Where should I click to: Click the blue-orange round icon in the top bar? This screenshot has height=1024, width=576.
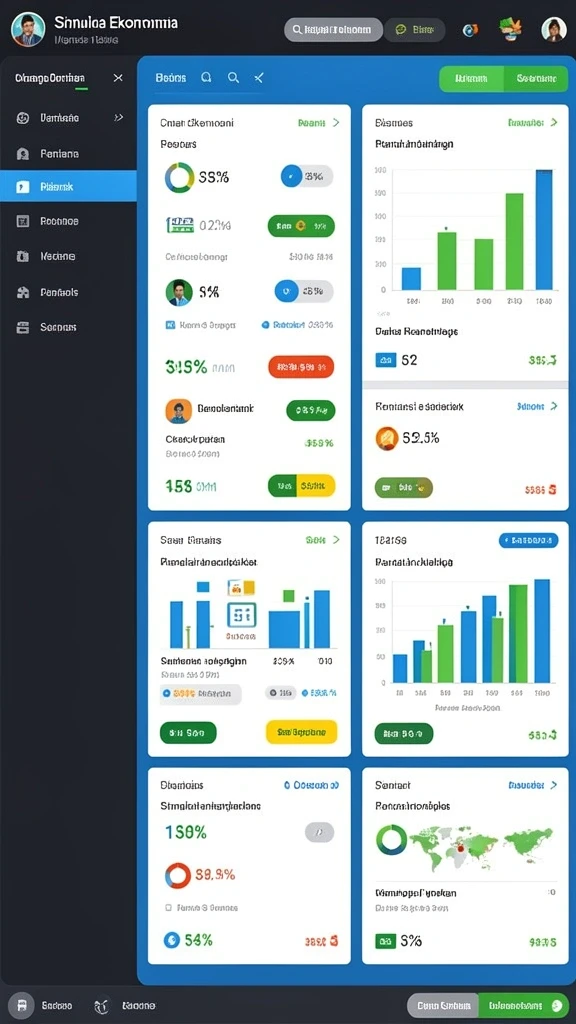click(470, 29)
